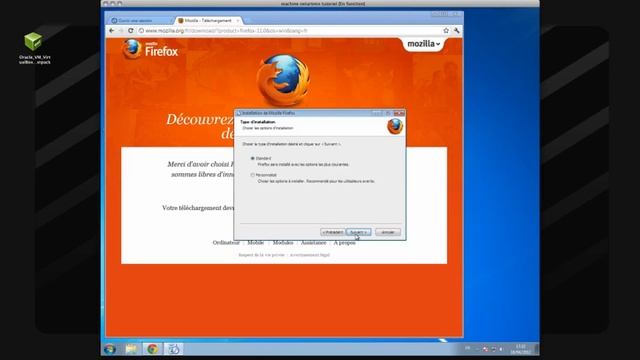Viewport: 640px width, 360px height.
Task: Open the Assistance footer link
Action: (x=313, y=242)
